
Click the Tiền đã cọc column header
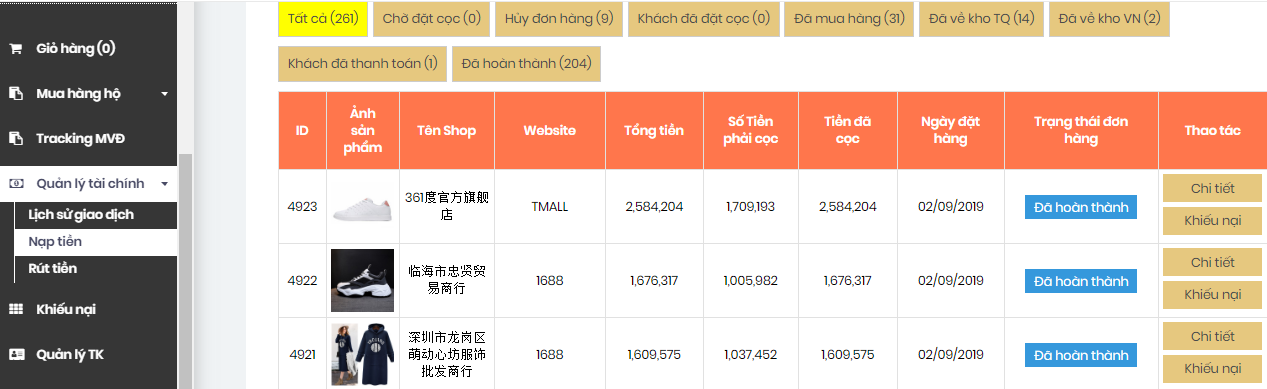pyautogui.click(x=848, y=131)
